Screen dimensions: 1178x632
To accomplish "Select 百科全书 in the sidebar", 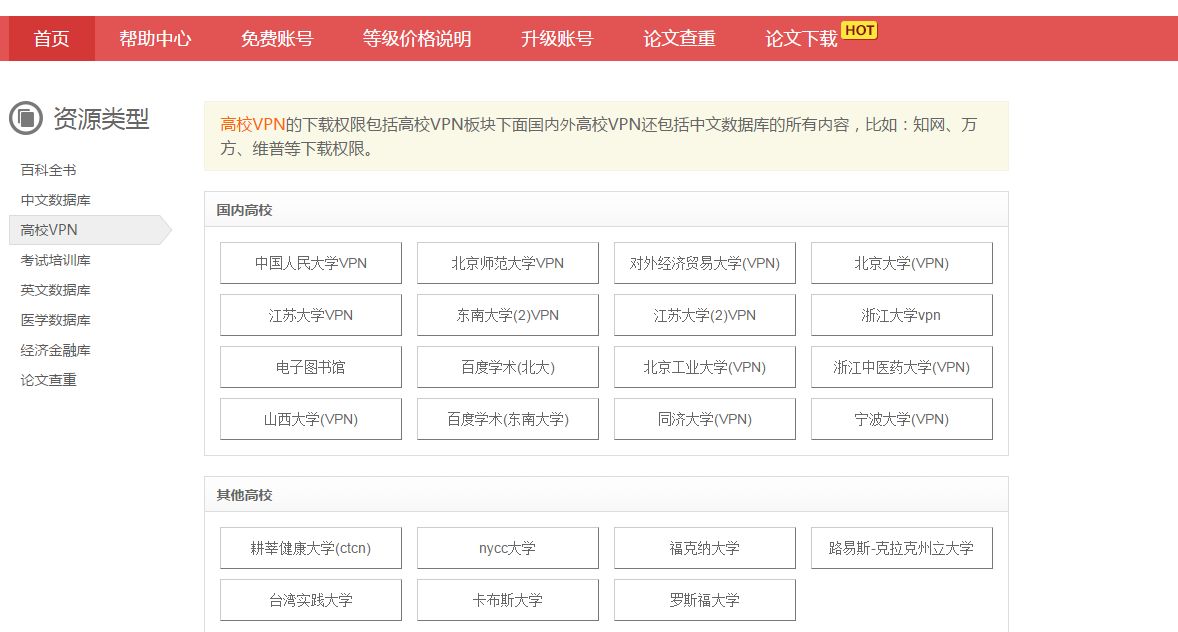I will 48,170.
